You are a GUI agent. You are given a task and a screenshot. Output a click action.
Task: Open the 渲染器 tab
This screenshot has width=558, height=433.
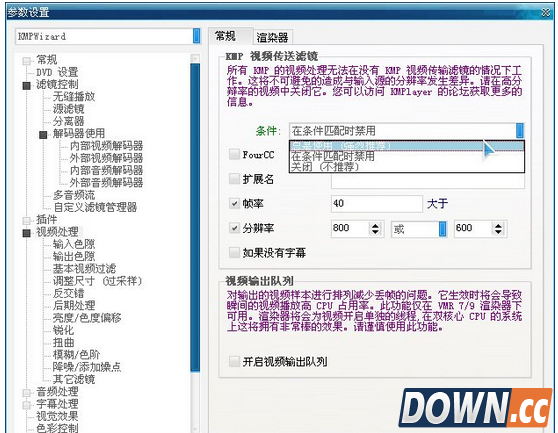[273, 37]
